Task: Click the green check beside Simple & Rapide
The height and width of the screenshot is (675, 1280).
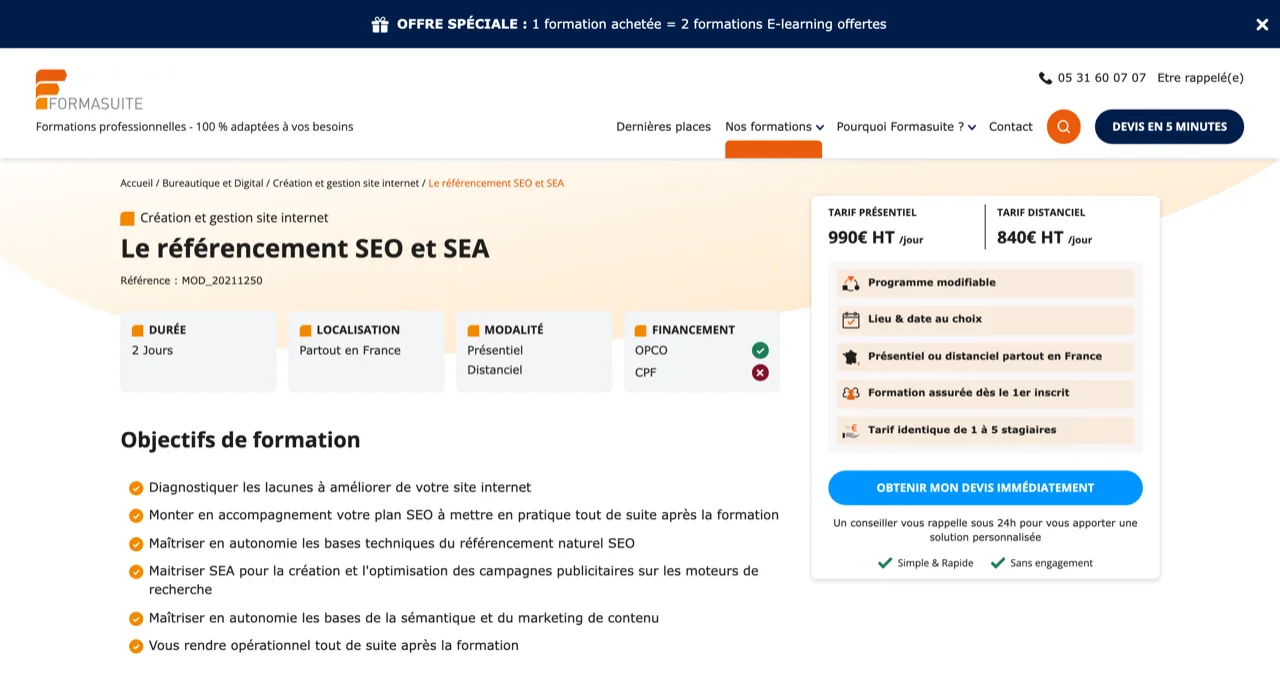Action: [885, 563]
